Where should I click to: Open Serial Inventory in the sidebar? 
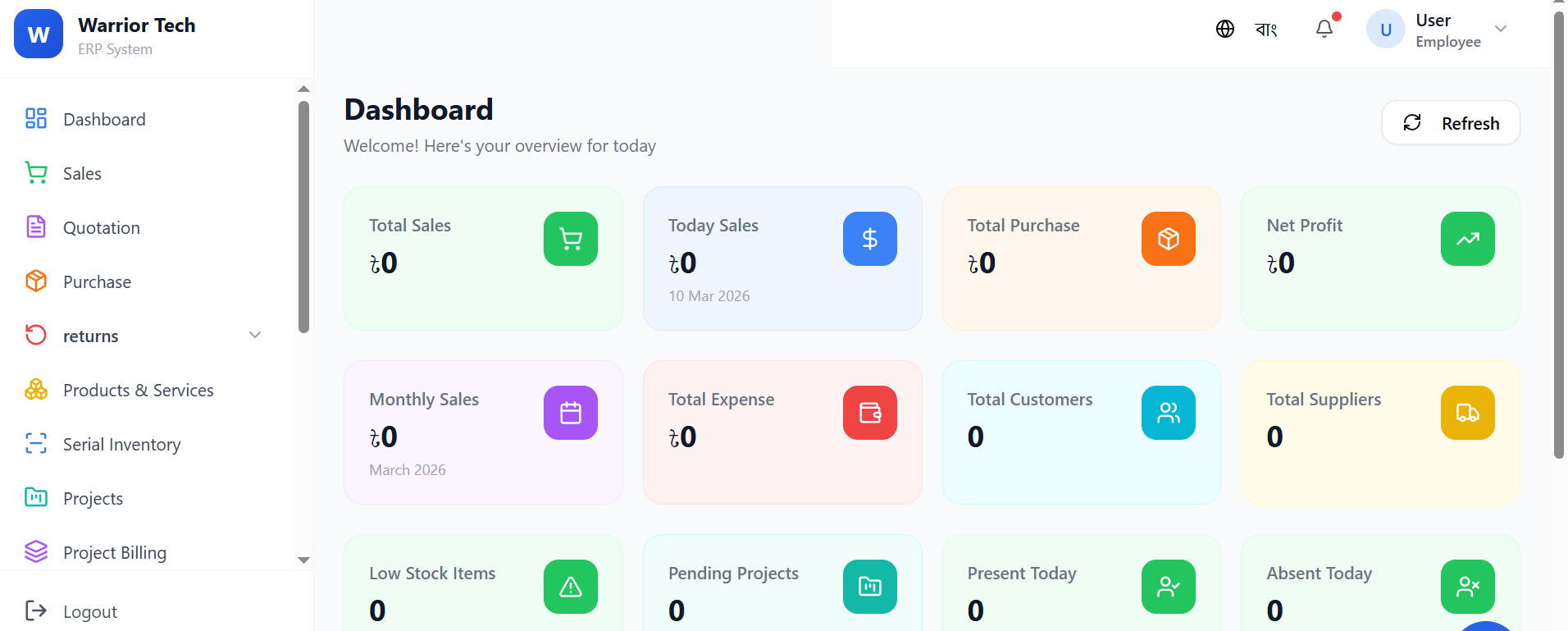(x=148, y=444)
